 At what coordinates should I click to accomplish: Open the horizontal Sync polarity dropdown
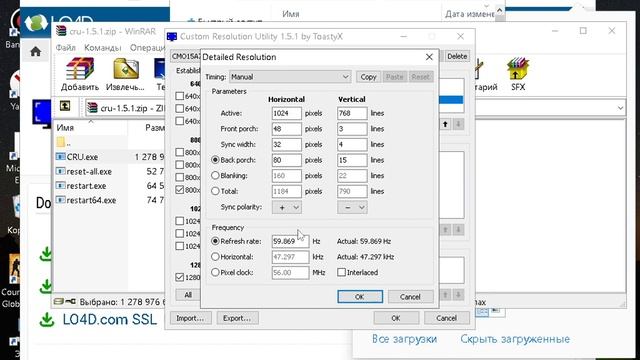tap(287, 207)
